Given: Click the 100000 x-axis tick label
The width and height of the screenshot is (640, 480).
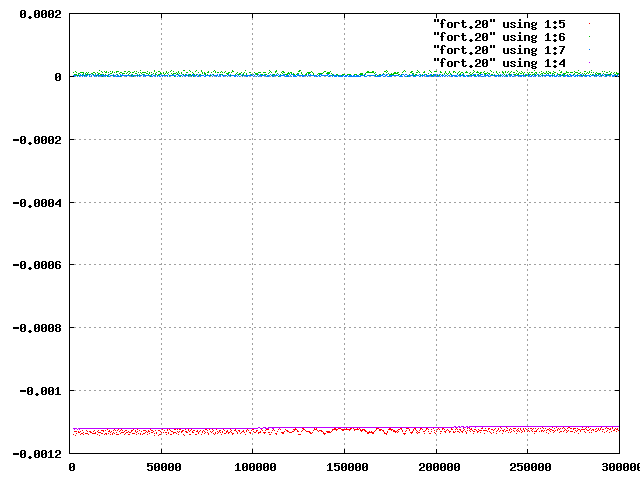Looking at the screenshot, I should pos(255,467).
